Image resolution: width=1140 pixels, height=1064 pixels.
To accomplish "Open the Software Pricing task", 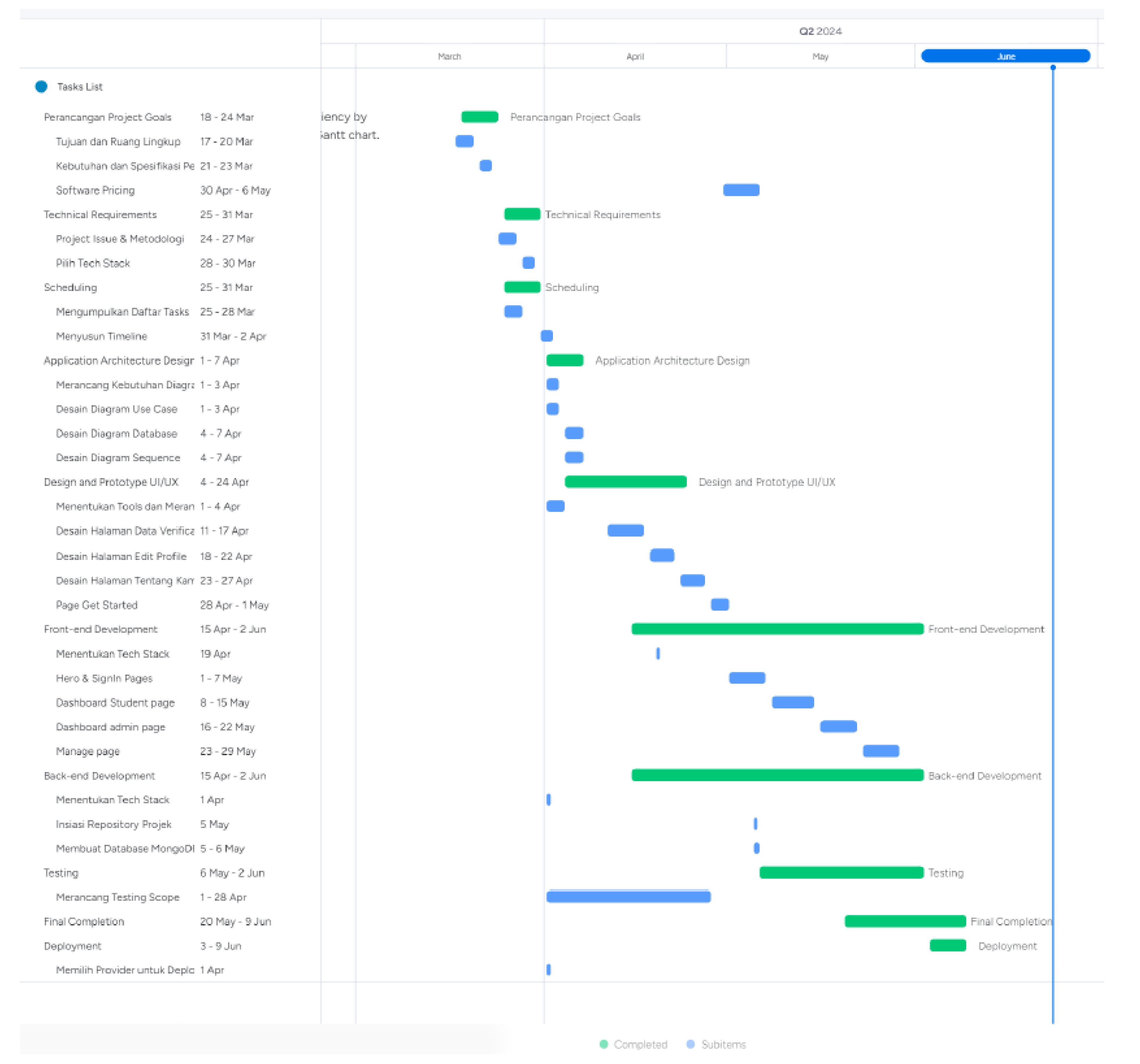I will [x=95, y=190].
